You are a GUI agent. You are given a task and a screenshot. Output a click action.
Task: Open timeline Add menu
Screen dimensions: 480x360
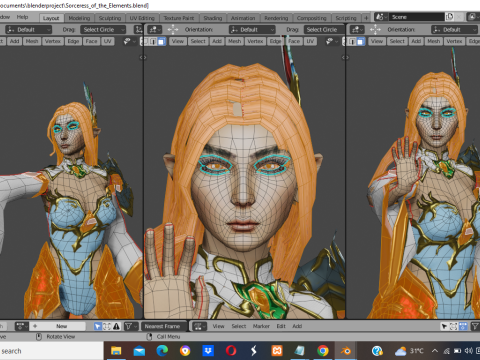(297, 326)
